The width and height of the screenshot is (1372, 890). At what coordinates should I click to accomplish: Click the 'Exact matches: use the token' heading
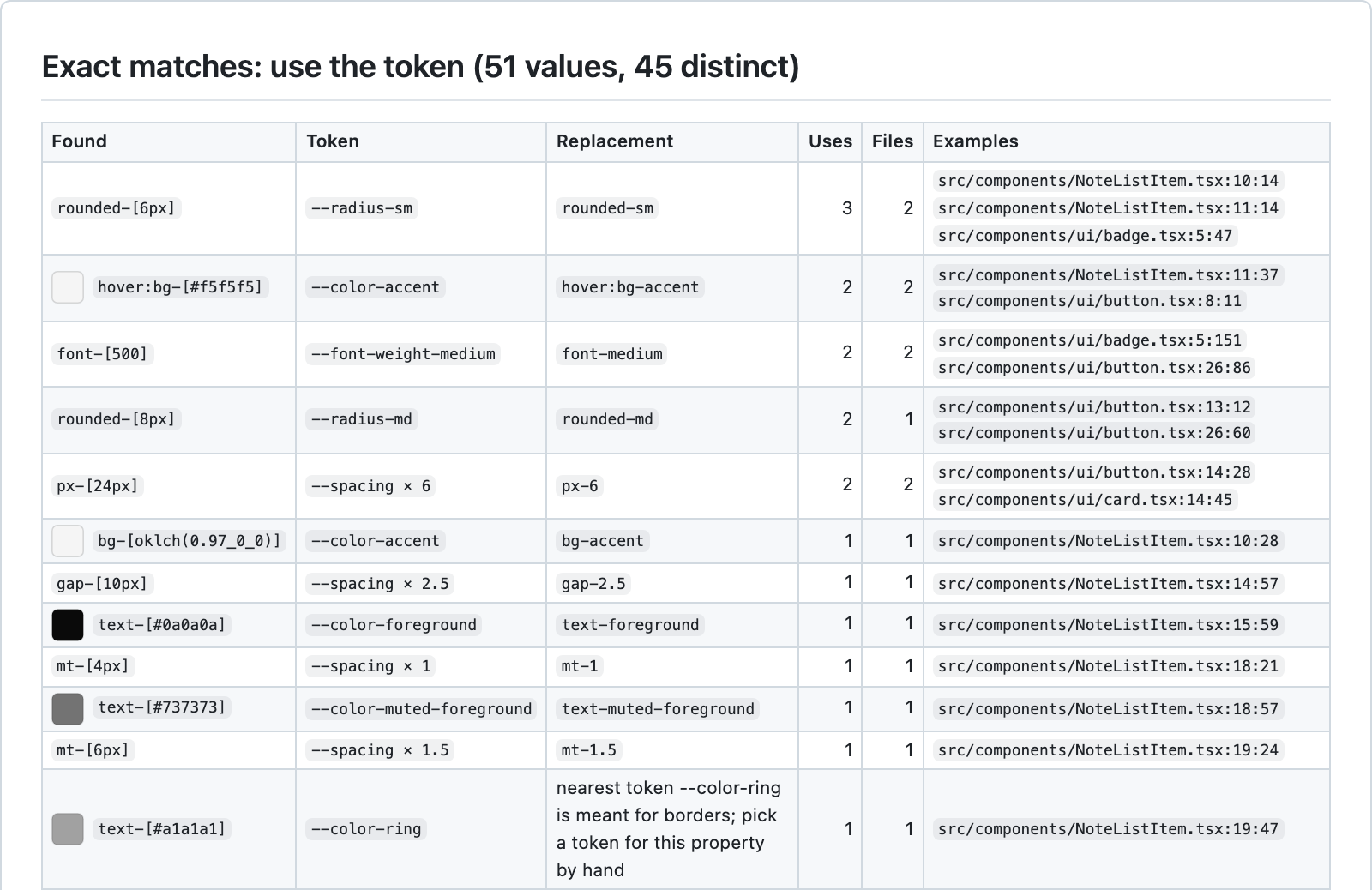click(420, 66)
